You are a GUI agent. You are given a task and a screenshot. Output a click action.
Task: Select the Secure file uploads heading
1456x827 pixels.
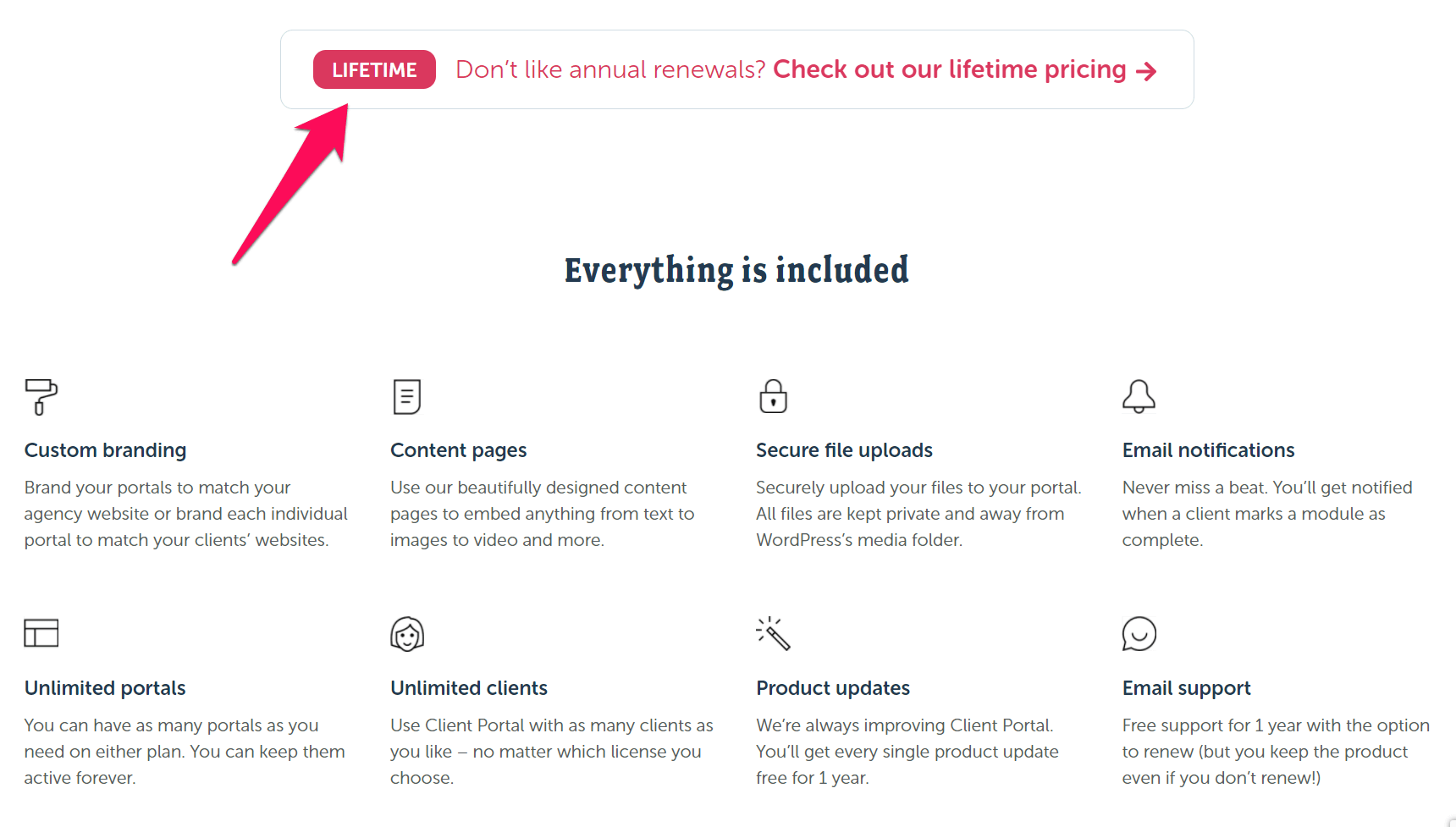[844, 450]
